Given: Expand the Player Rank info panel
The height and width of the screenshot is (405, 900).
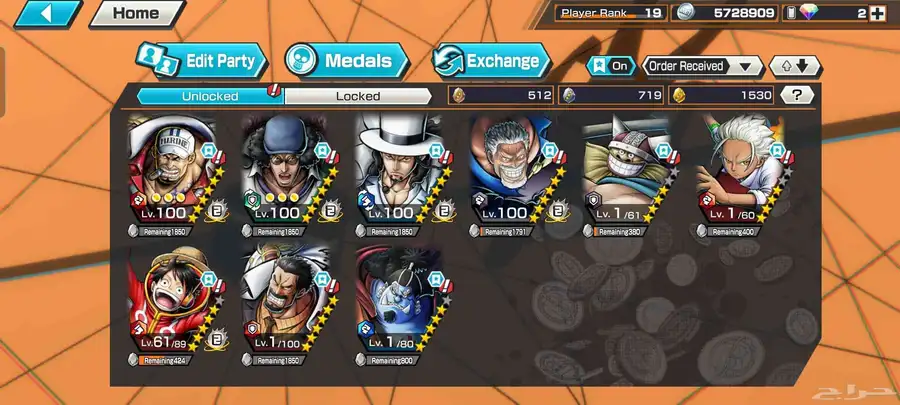Looking at the screenshot, I should tap(611, 14).
